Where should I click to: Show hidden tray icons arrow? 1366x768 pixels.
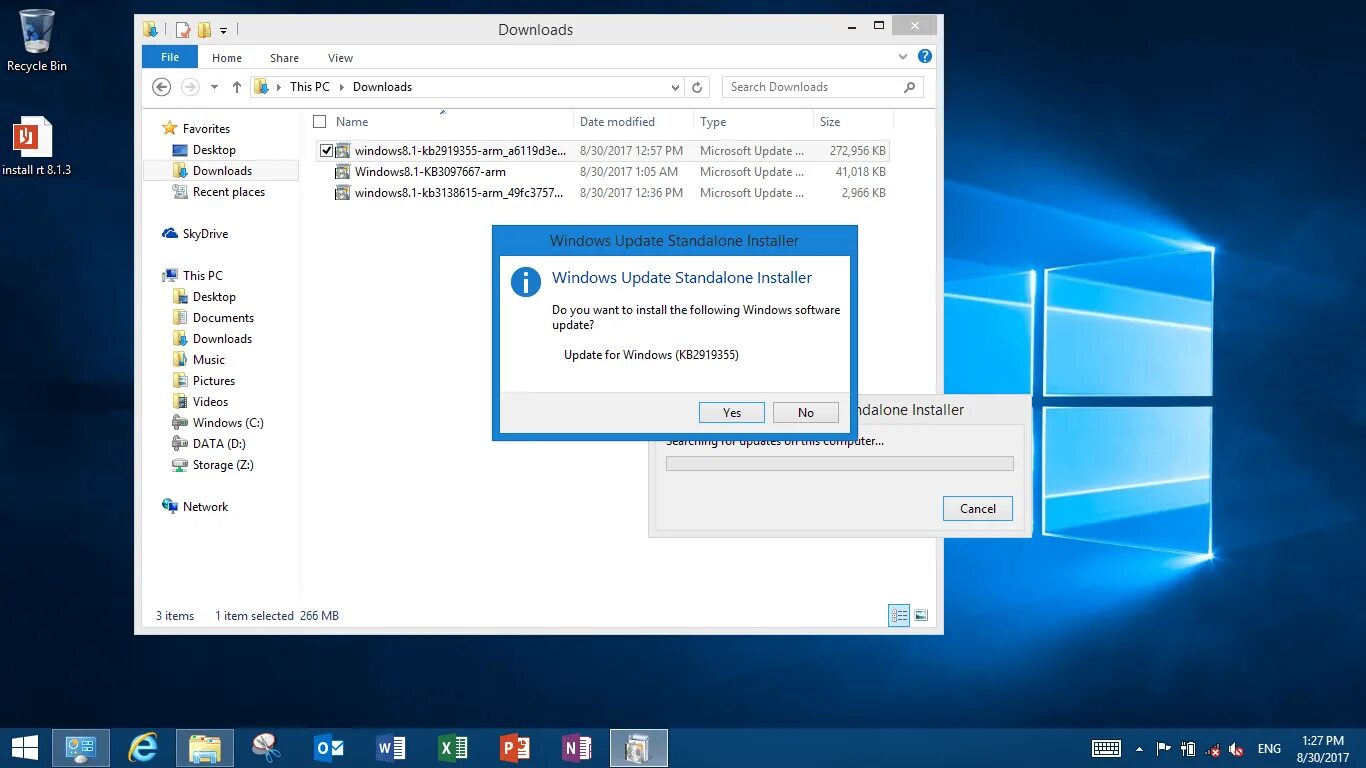click(x=1140, y=748)
